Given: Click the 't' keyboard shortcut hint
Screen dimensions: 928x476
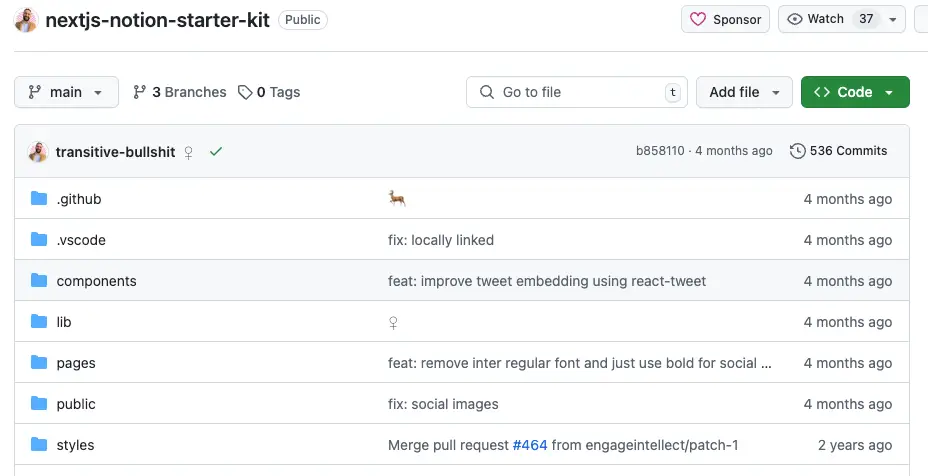Looking at the screenshot, I should (672, 92).
